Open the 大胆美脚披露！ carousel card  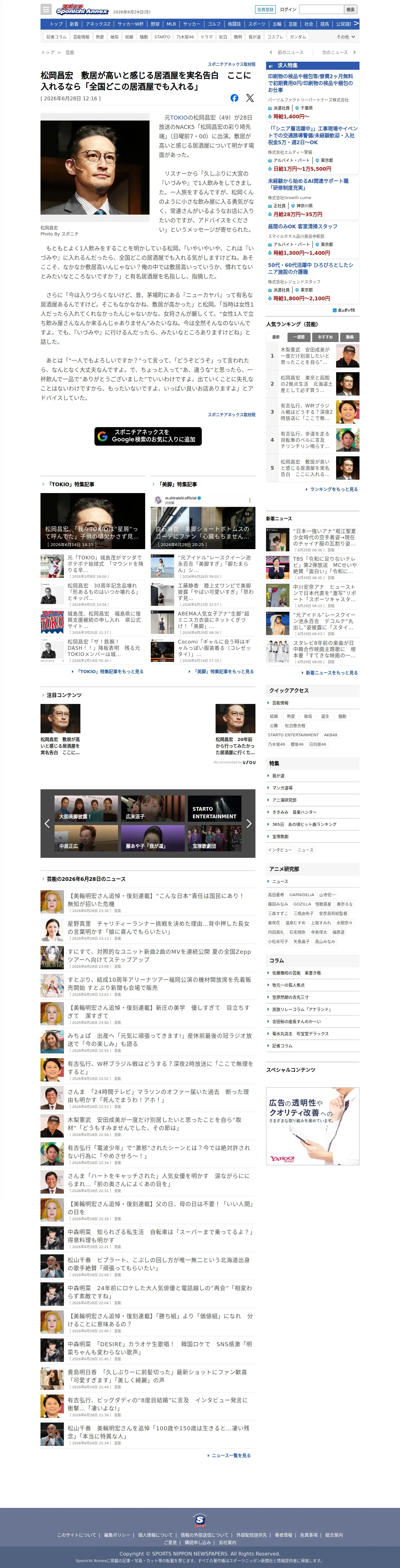(86, 809)
